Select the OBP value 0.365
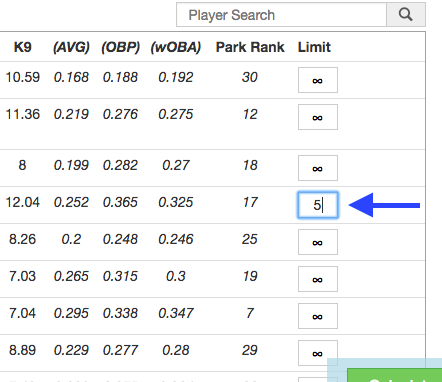This screenshot has height=382, width=442. click(x=120, y=202)
